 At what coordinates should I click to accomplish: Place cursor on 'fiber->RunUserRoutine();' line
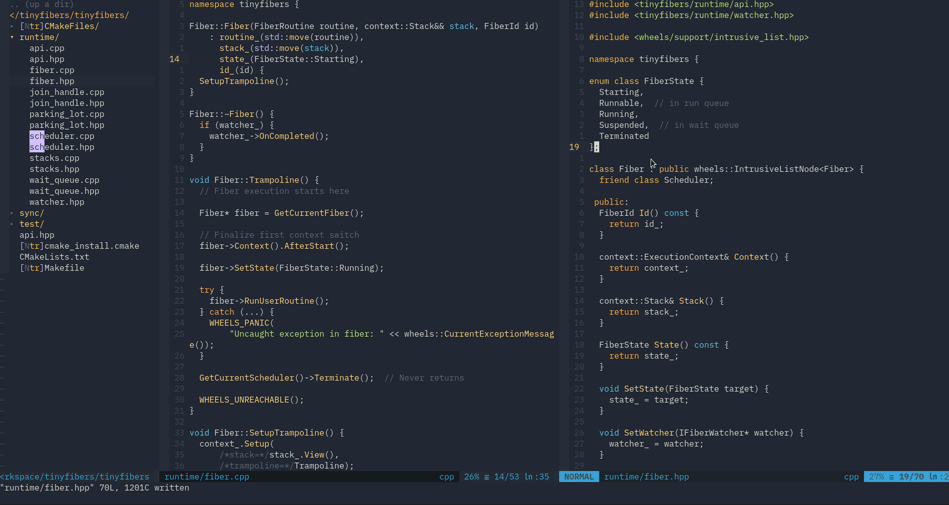269,301
